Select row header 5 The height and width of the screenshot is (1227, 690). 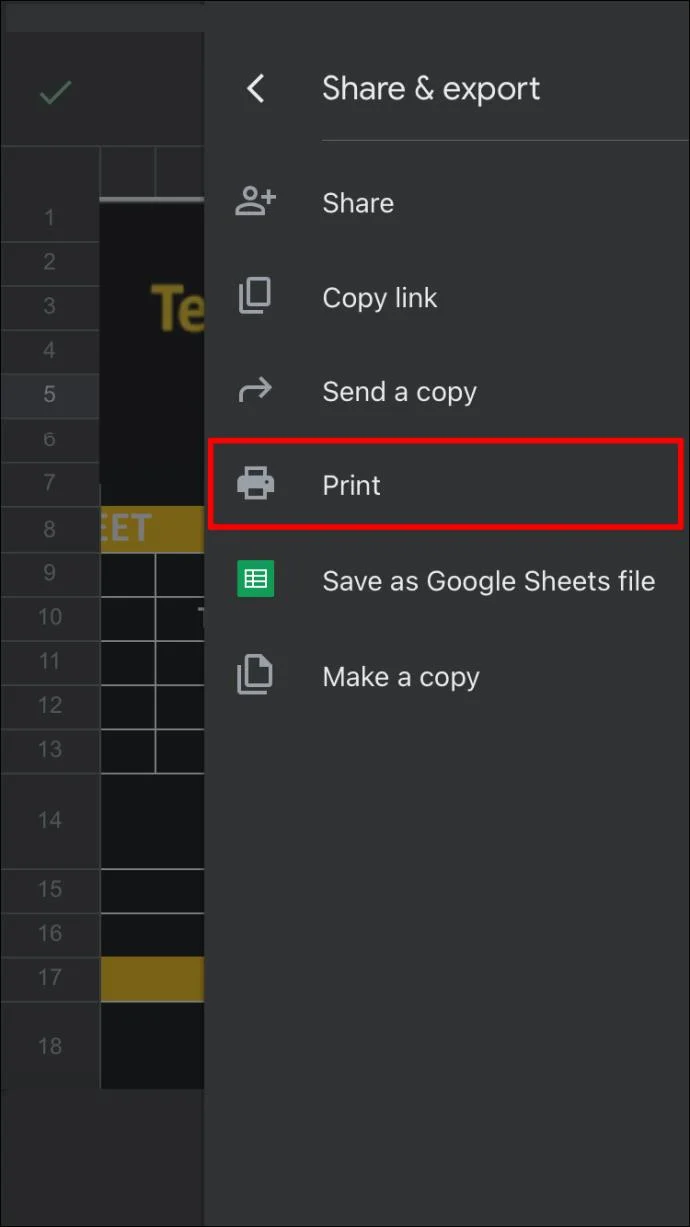click(50, 395)
